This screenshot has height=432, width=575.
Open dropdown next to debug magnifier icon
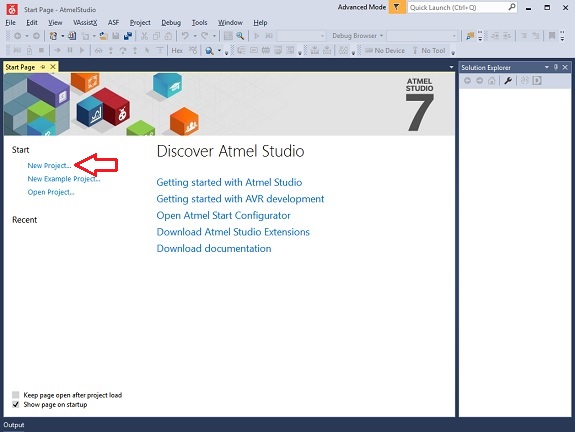click(x=219, y=51)
